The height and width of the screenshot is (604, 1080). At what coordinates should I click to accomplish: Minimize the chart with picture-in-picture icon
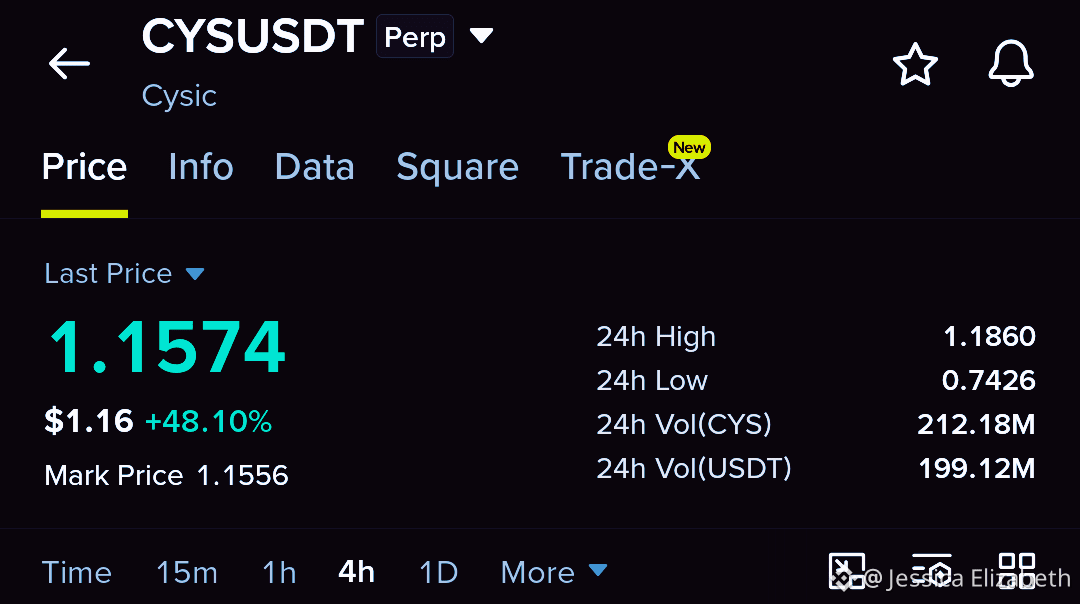[x=847, y=571]
